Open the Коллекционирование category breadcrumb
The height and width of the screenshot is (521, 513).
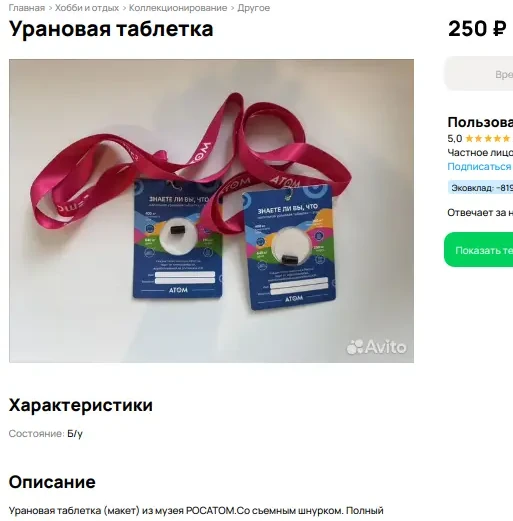click(x=178, y=8)
